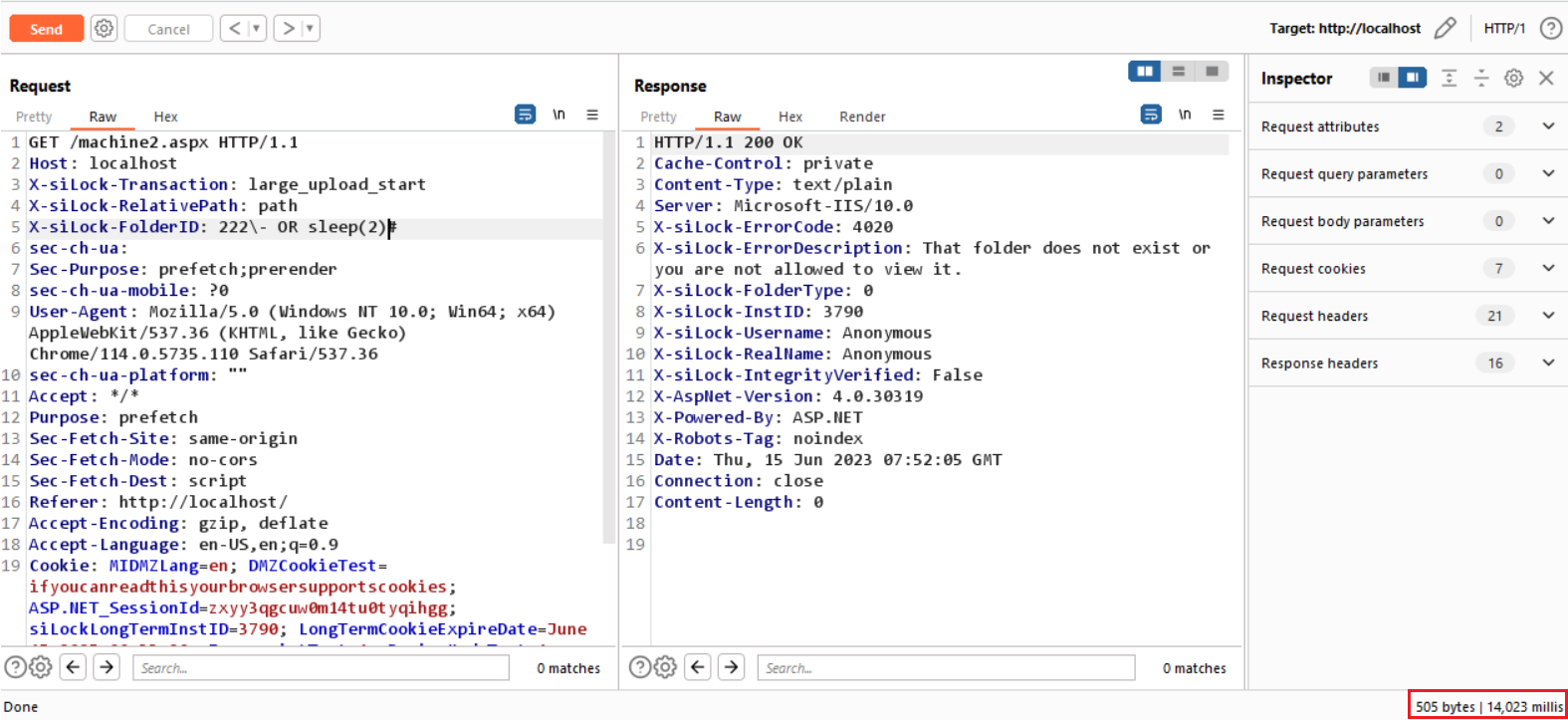Click Content-Length: 0 response line

point(739,502)
